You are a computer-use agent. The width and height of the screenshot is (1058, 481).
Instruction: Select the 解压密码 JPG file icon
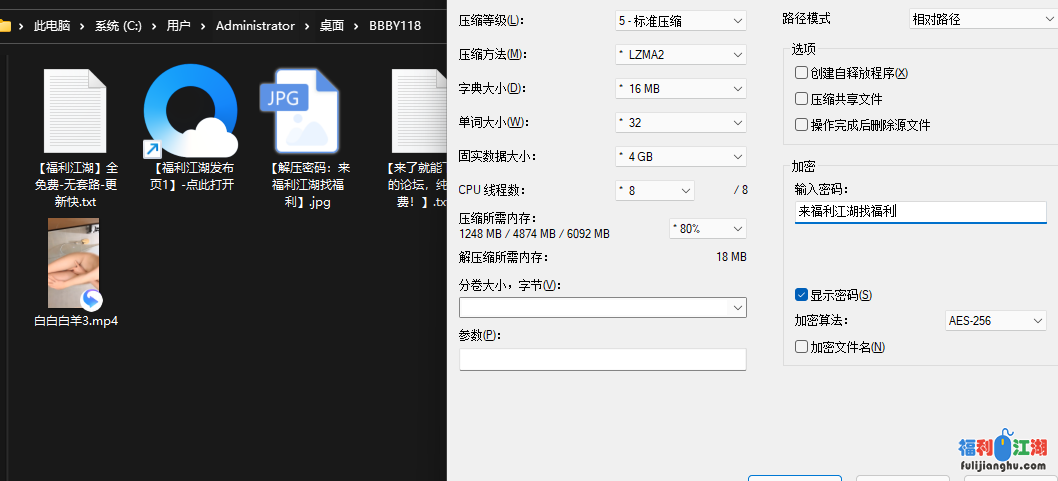(x=300, y=109)
